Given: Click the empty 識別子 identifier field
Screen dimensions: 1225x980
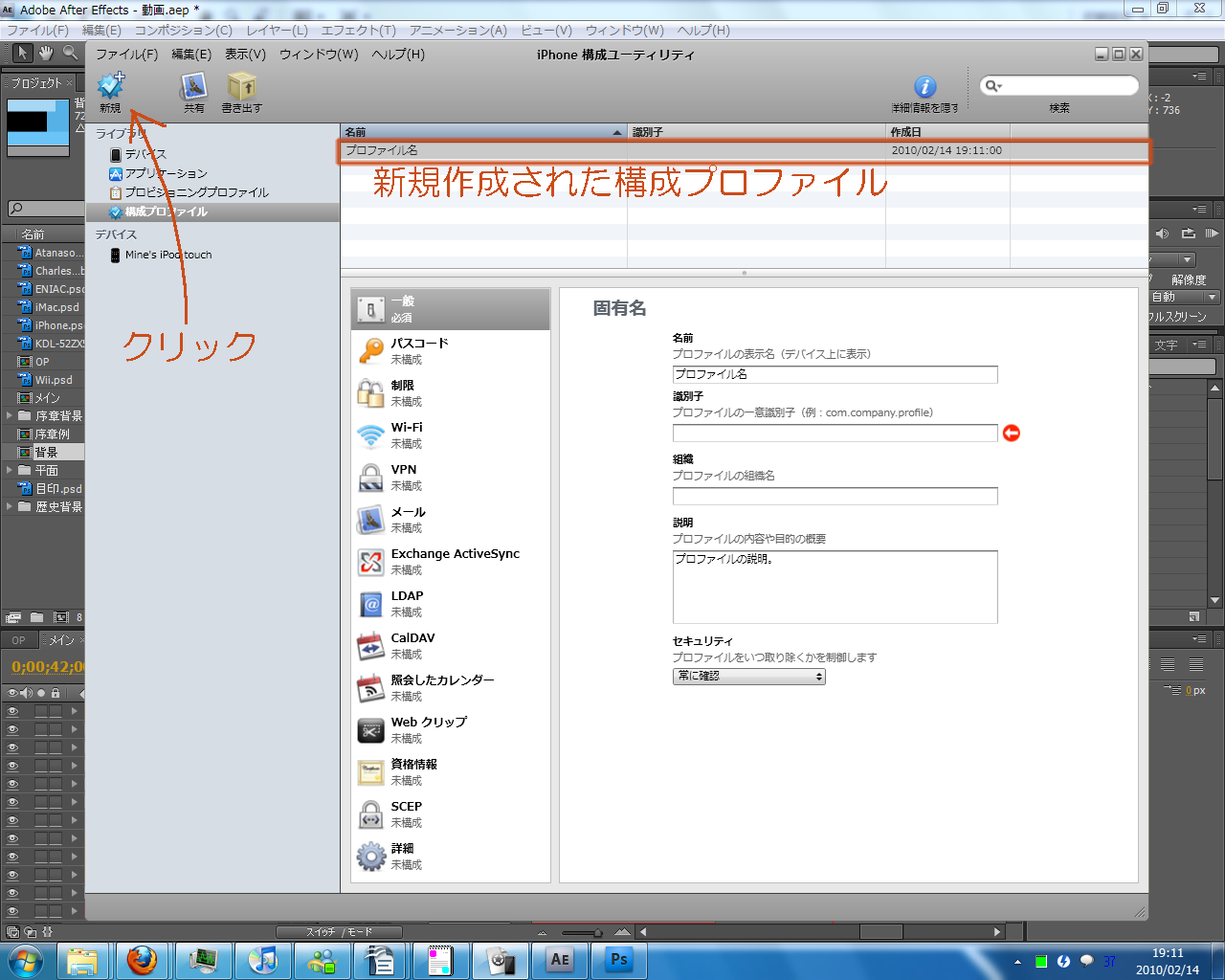Looking at the screenshot, I should [835, 433].
